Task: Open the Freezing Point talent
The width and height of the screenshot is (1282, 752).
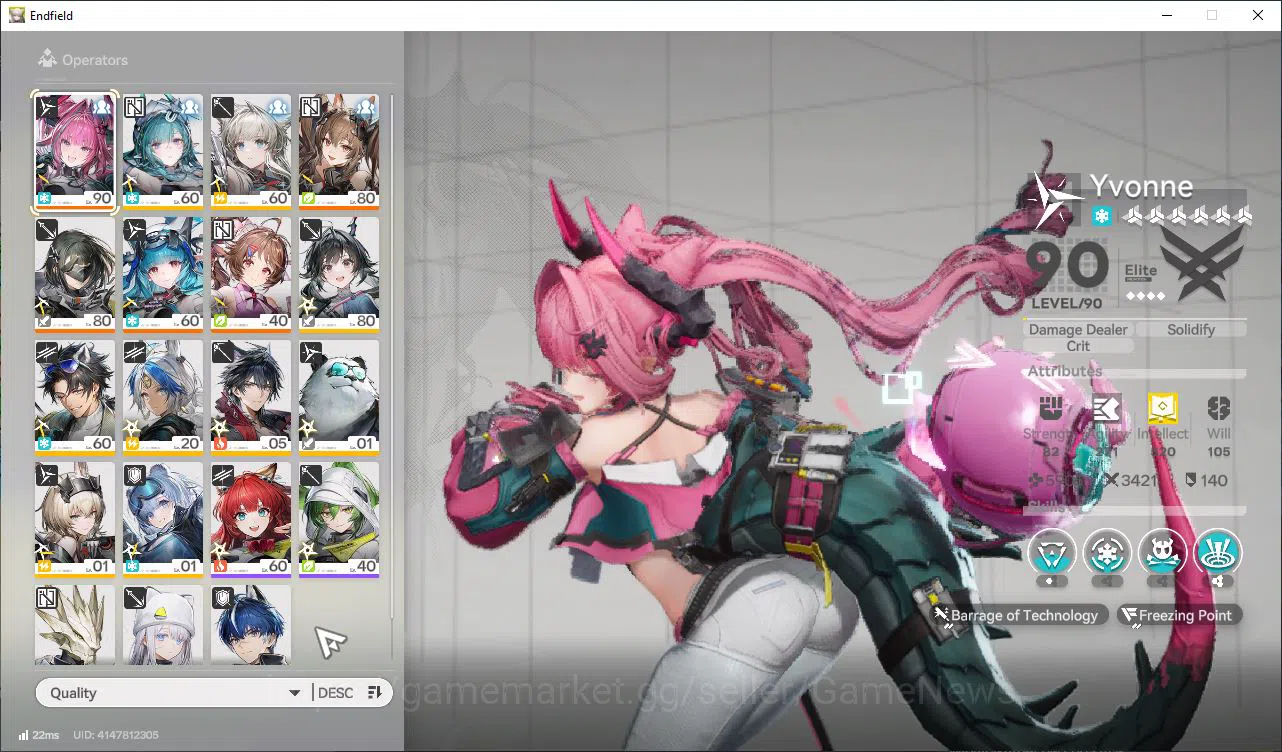Action: pyautogui.click(x=1179, y=615)
